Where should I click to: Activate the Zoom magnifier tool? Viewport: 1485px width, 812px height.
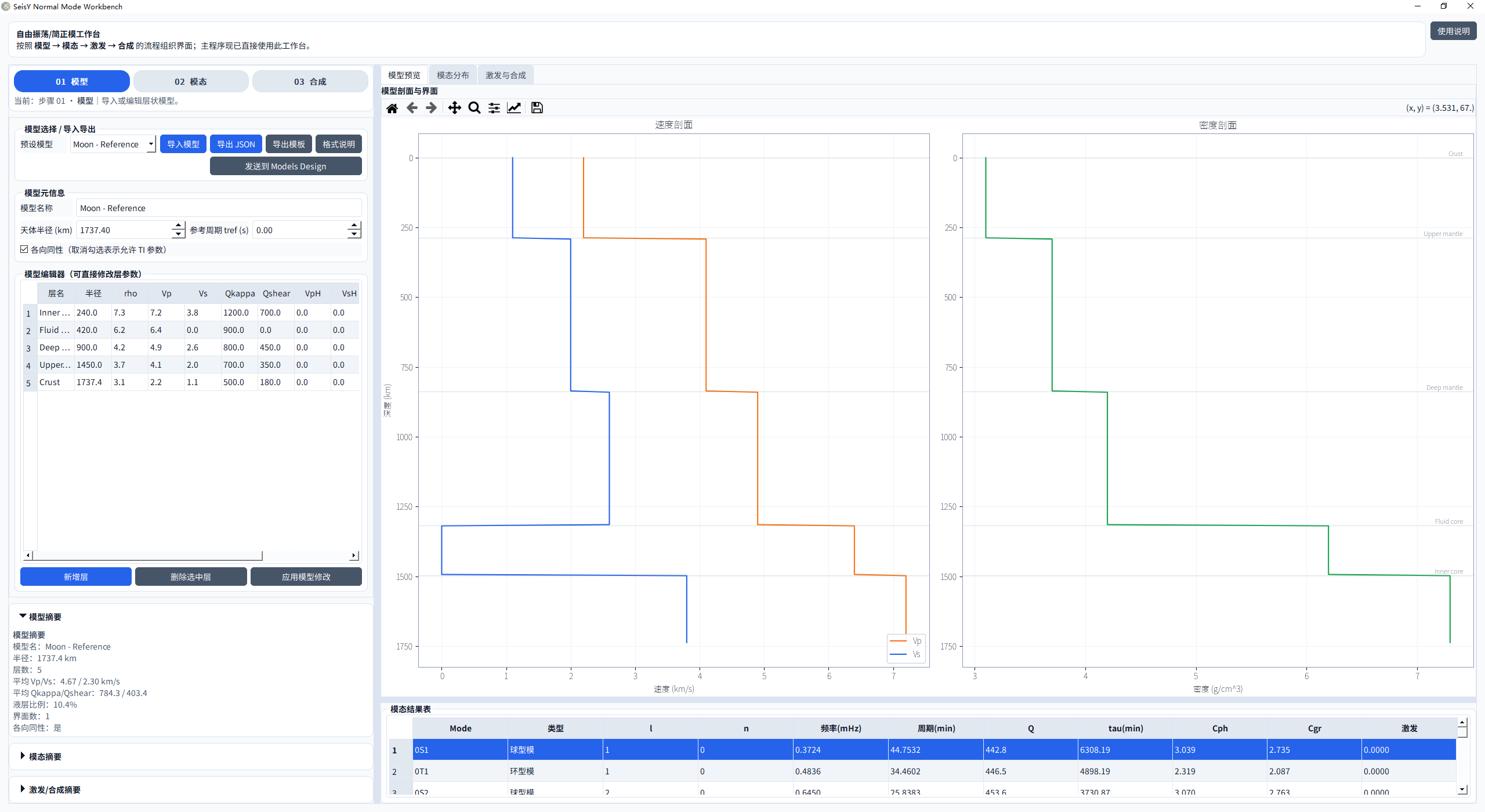pos(475,108)
